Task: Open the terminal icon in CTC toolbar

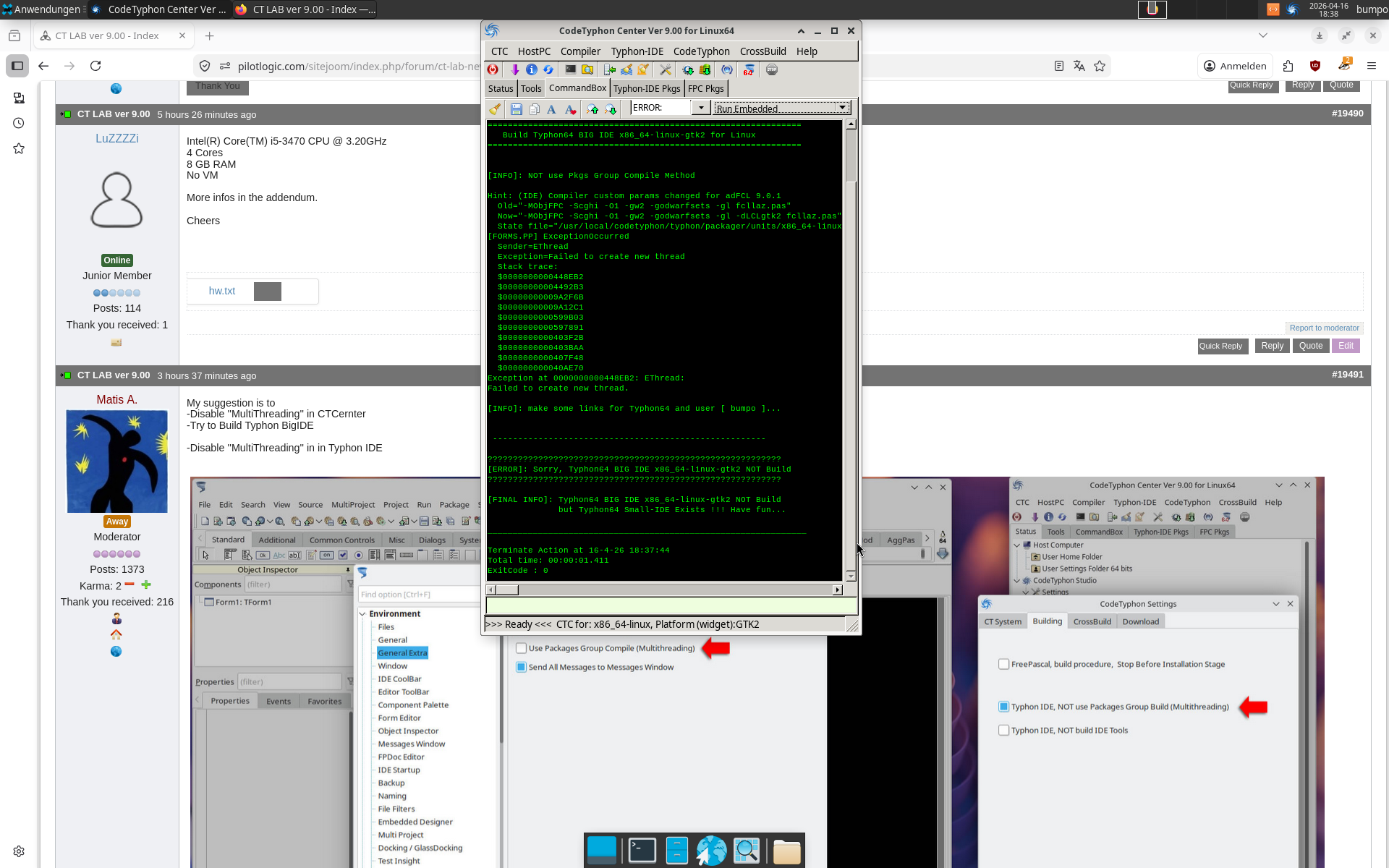Action: [x=570, y=70]
